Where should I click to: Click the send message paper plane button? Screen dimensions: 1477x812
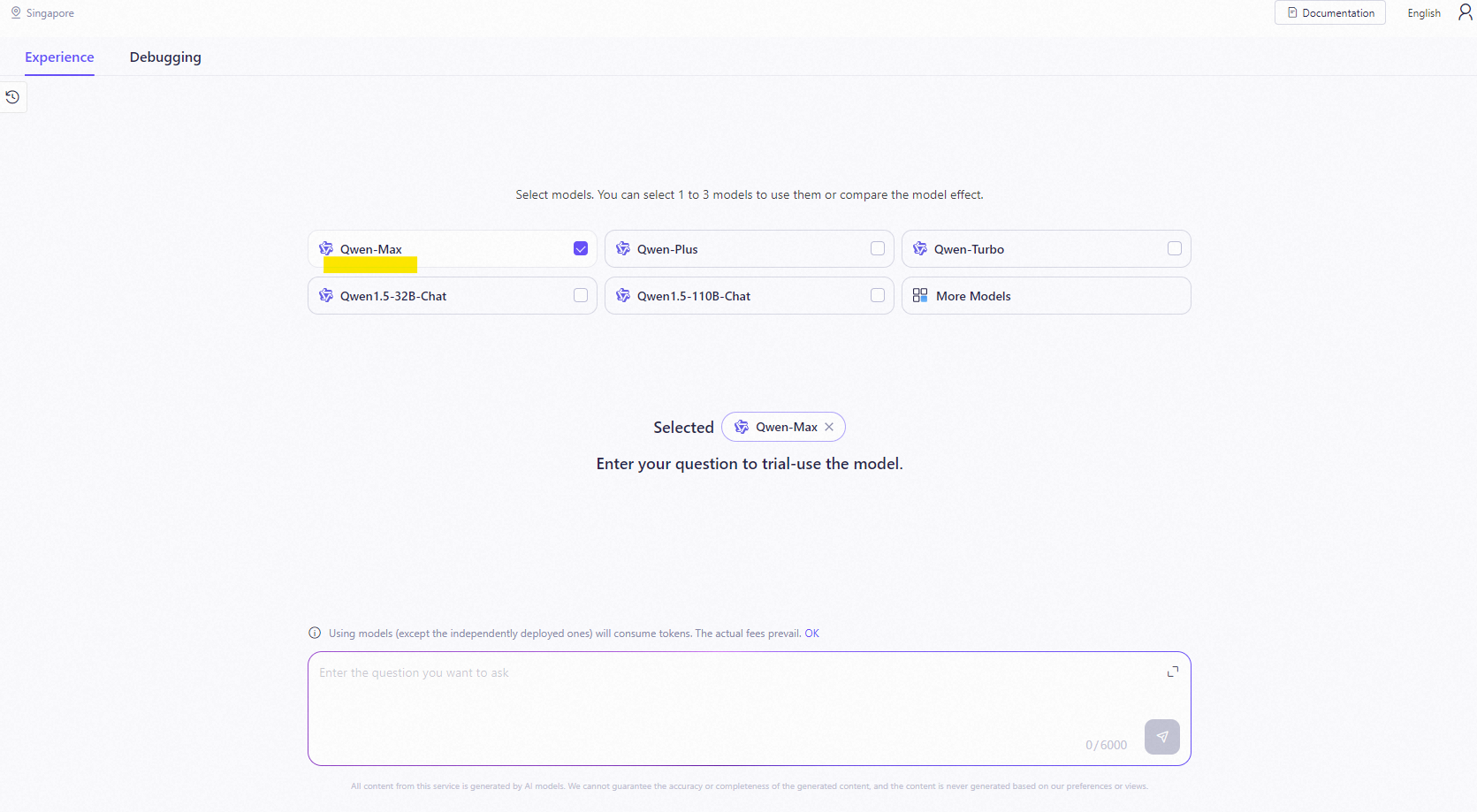pos(1161,737)
